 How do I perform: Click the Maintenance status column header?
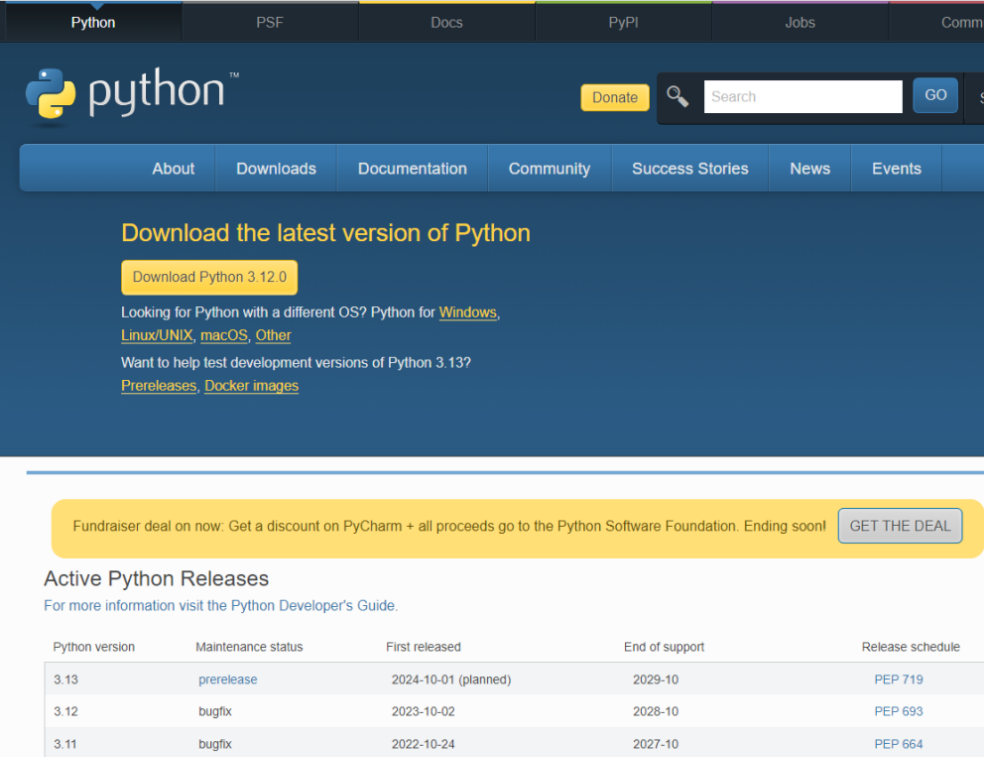249,647
